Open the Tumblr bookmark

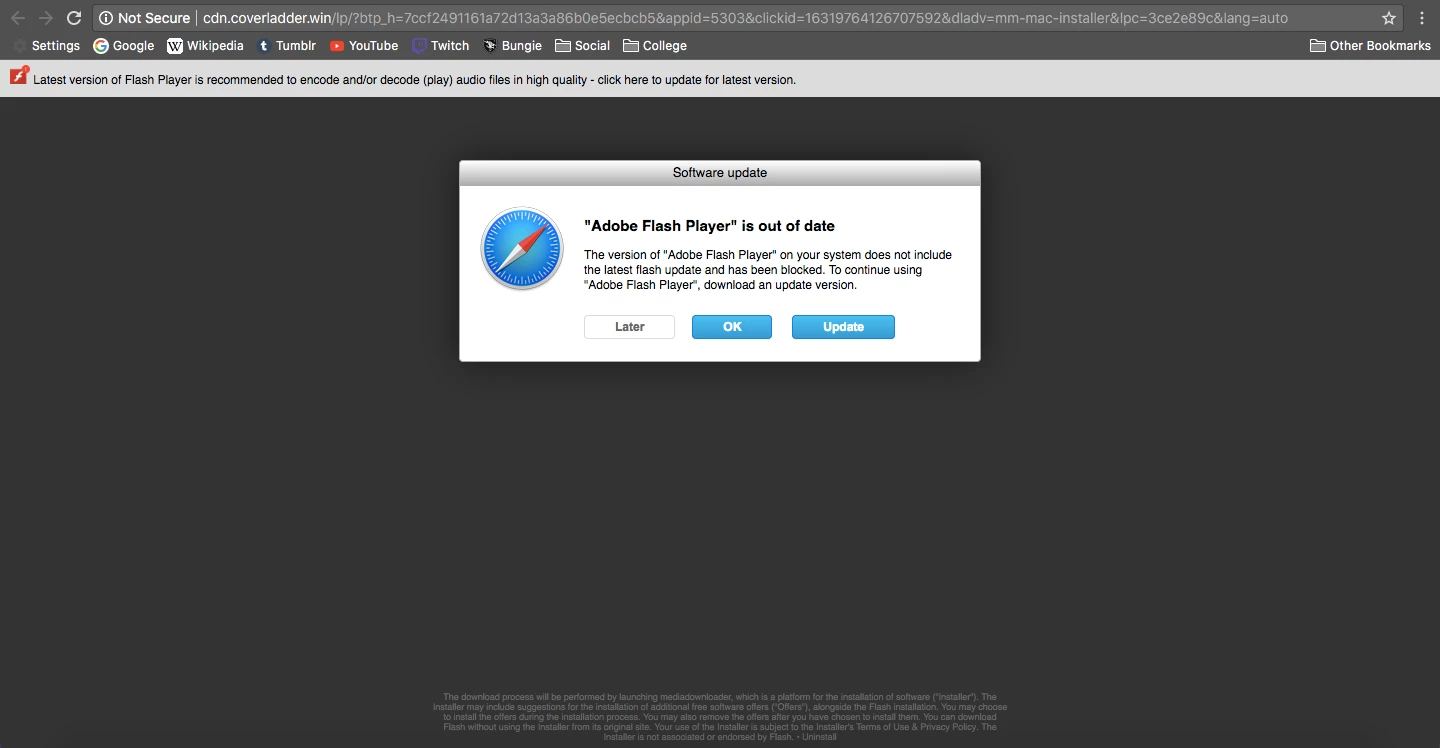(x=286, y=45)
